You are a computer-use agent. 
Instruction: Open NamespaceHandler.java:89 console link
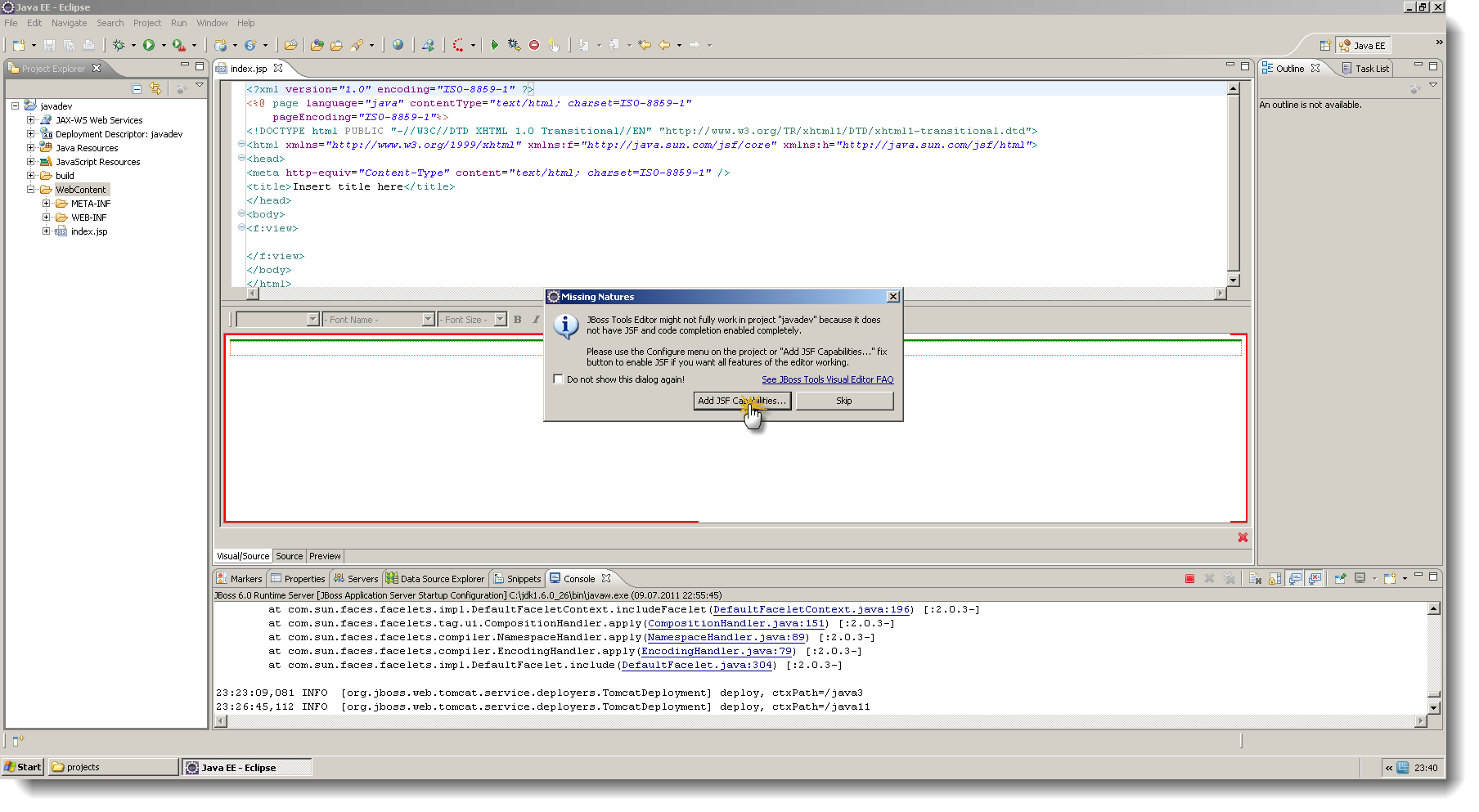click(x=726, y=637)
